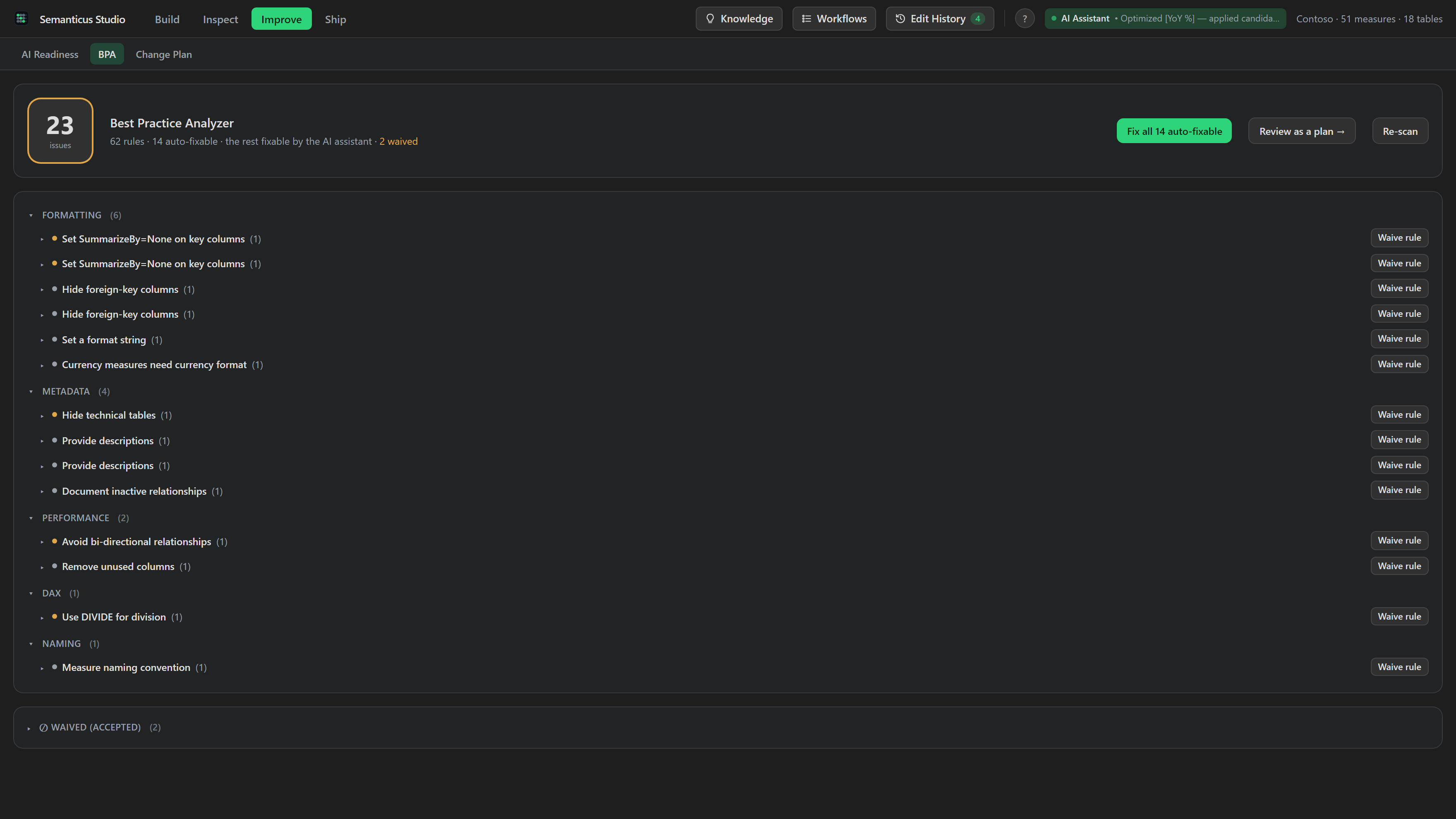1456x819 pixels.
Task: Open the AI Readiness sub-tab
Action: click(50, 54)
